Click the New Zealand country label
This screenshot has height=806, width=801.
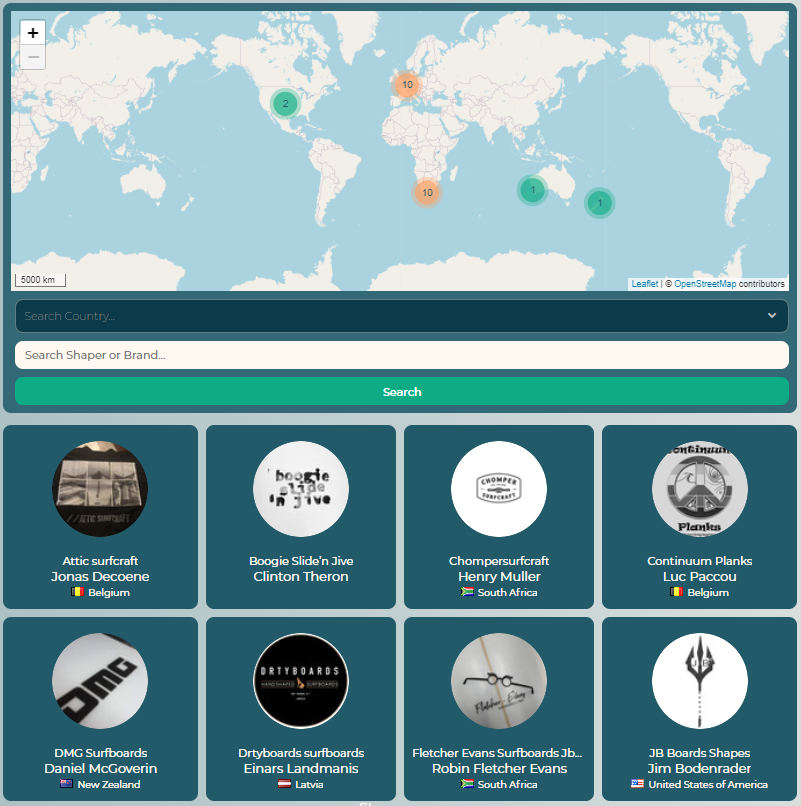click(108, 784)
